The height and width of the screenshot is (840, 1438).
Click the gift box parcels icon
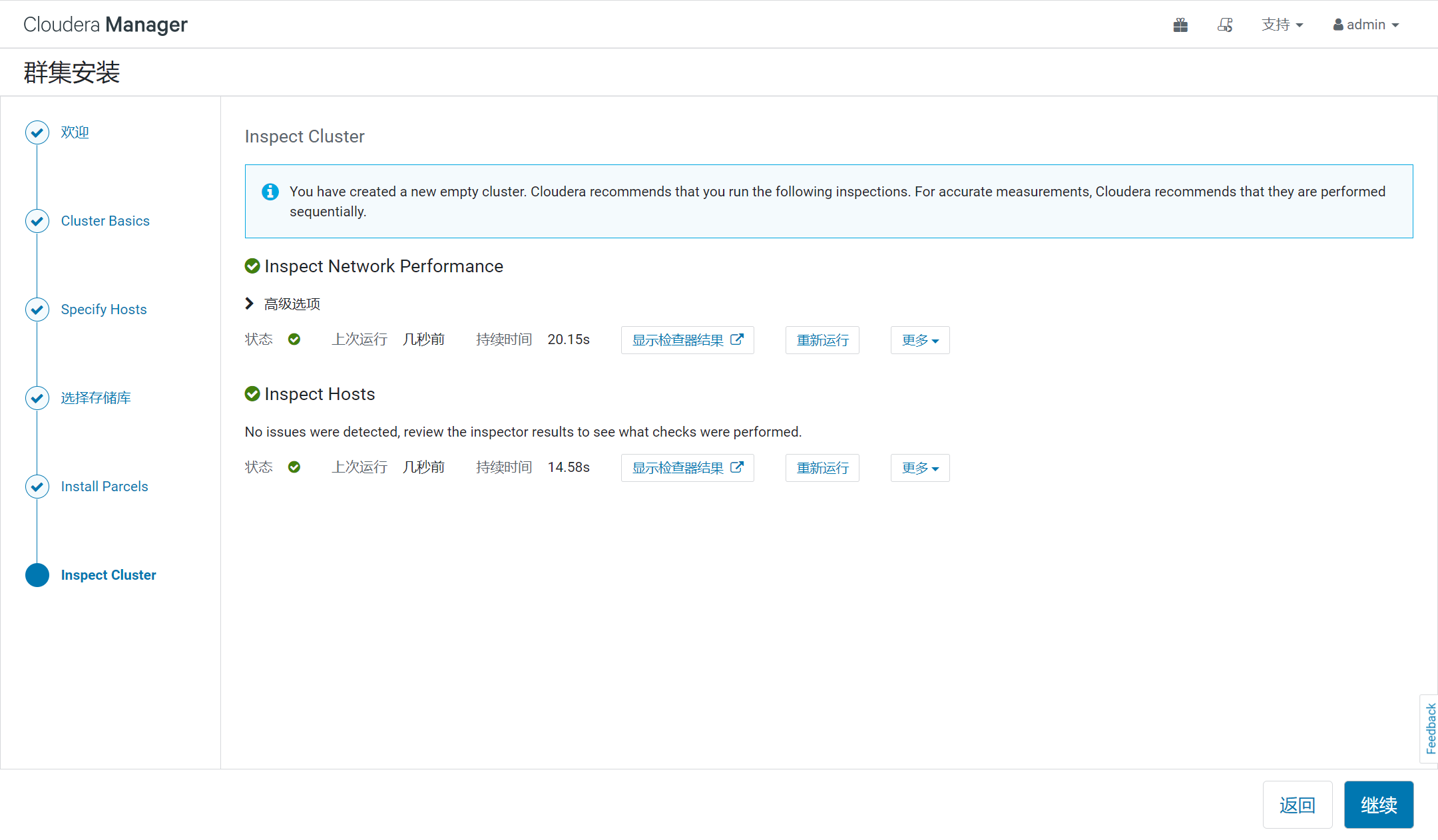1180,25
